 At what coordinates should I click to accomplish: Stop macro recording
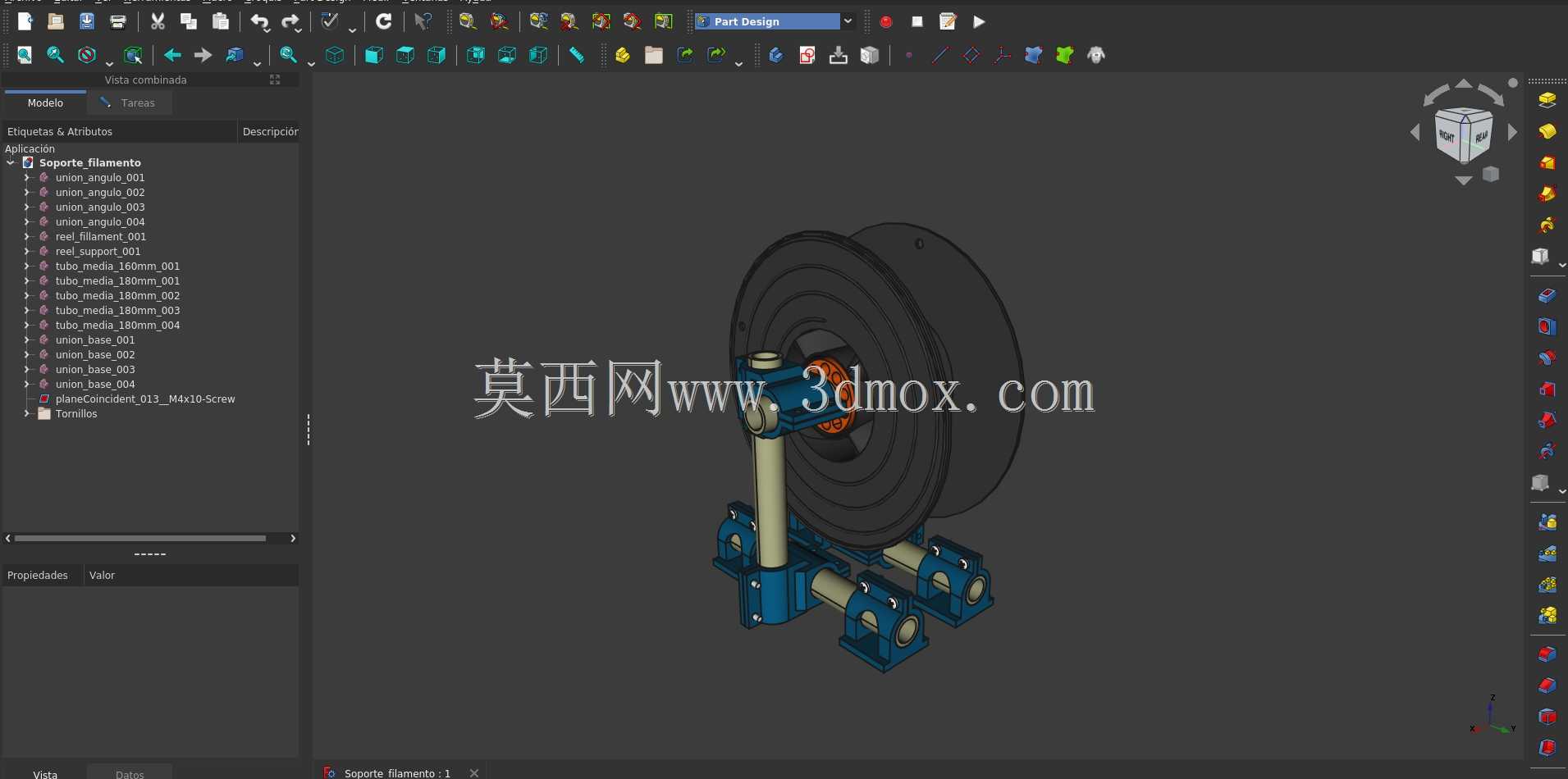point(917,21)
